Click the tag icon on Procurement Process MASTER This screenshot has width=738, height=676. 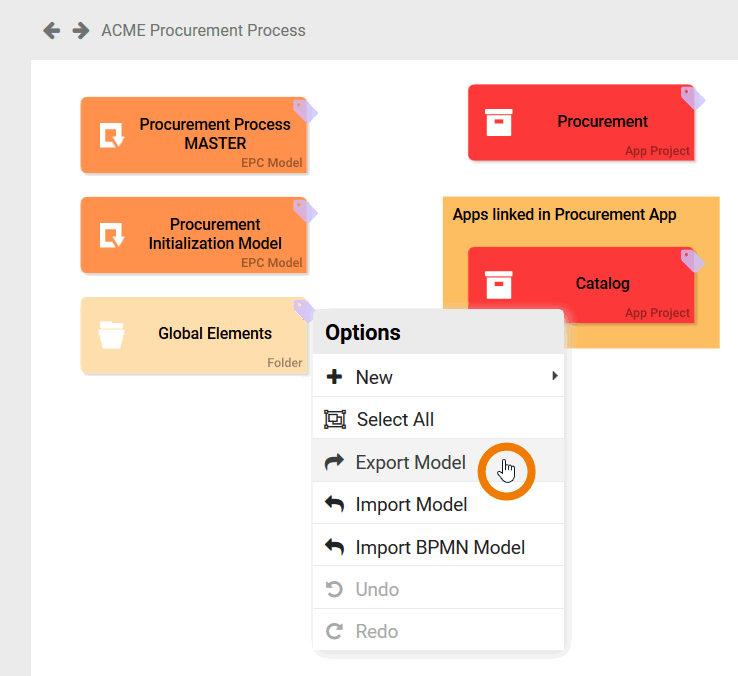(304, 110)
